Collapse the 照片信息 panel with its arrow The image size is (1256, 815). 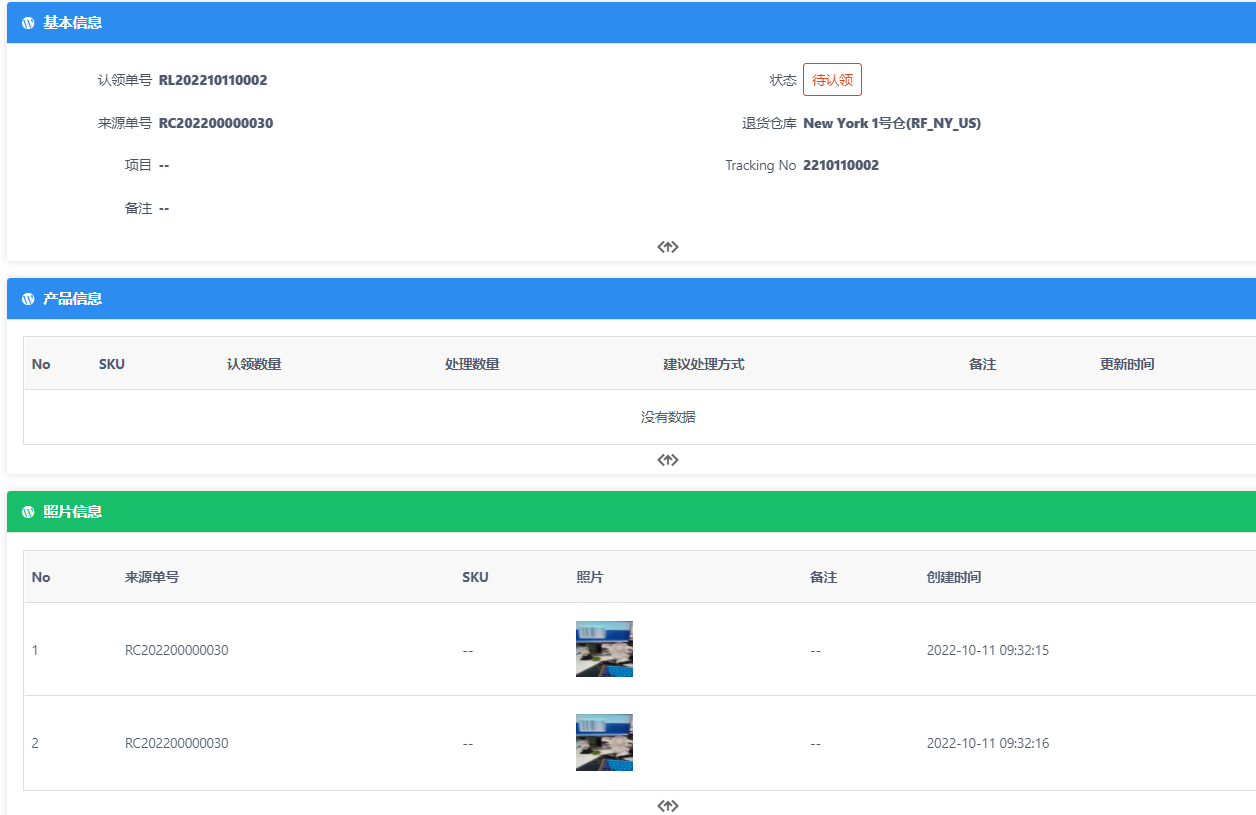click(x=668, y=806)
